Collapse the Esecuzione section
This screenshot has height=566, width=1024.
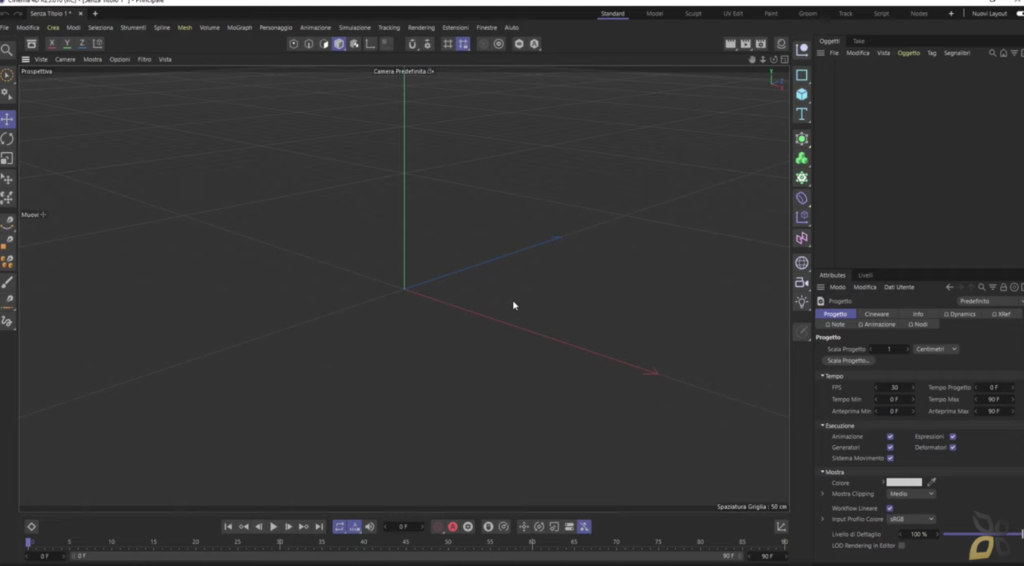tap(822, 426)
